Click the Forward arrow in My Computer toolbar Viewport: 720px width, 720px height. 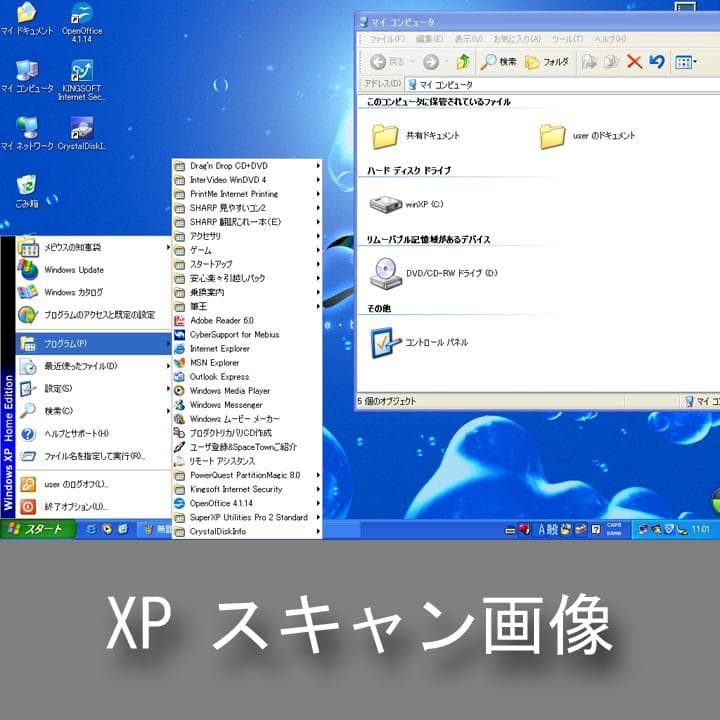[431, 62]
